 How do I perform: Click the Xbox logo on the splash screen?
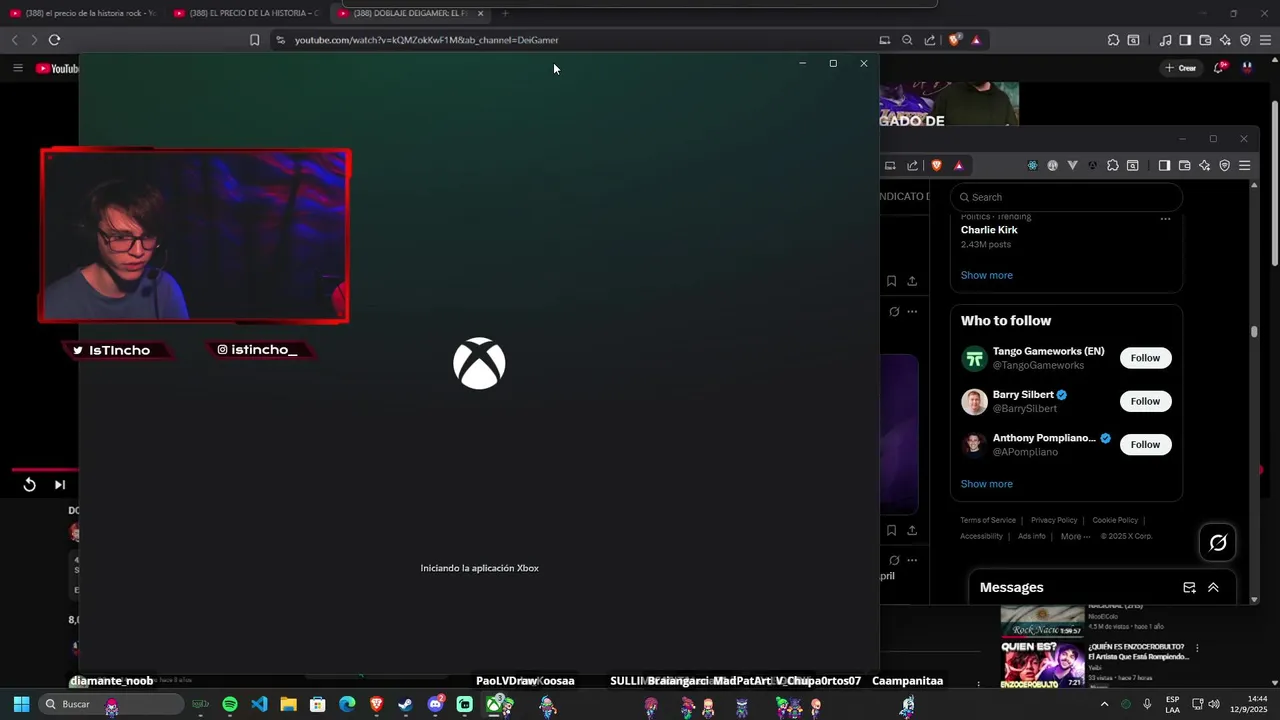[x=479, y=363]
